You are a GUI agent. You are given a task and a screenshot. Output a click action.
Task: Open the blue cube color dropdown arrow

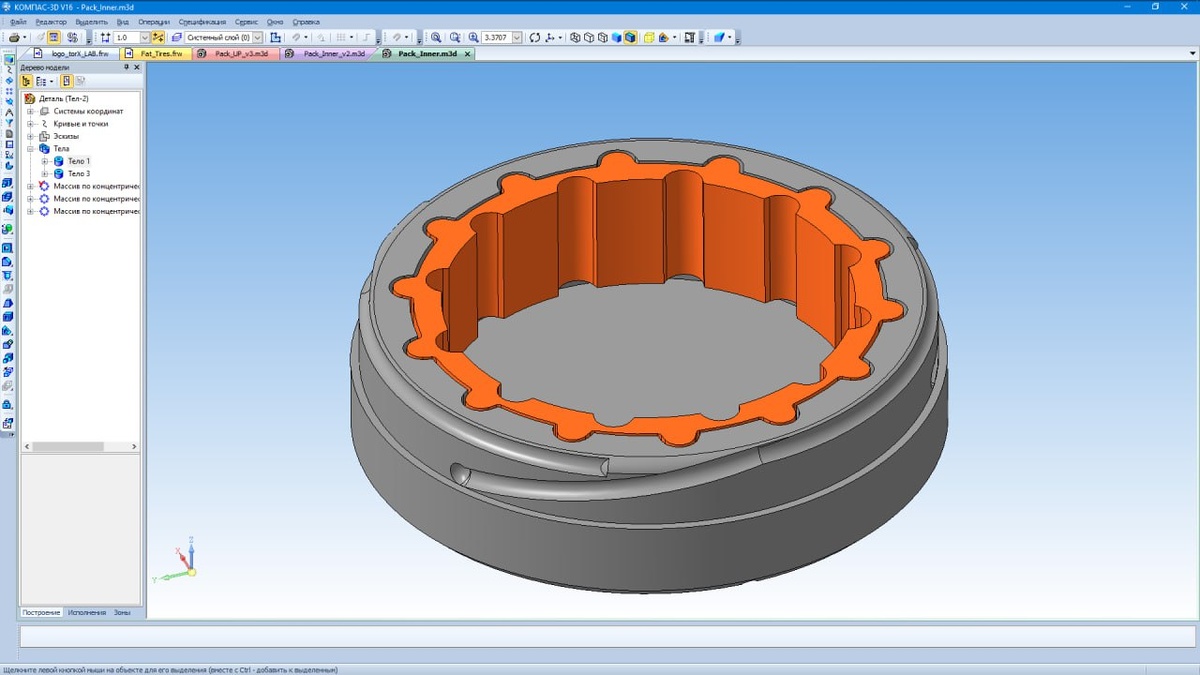(730, 37)
